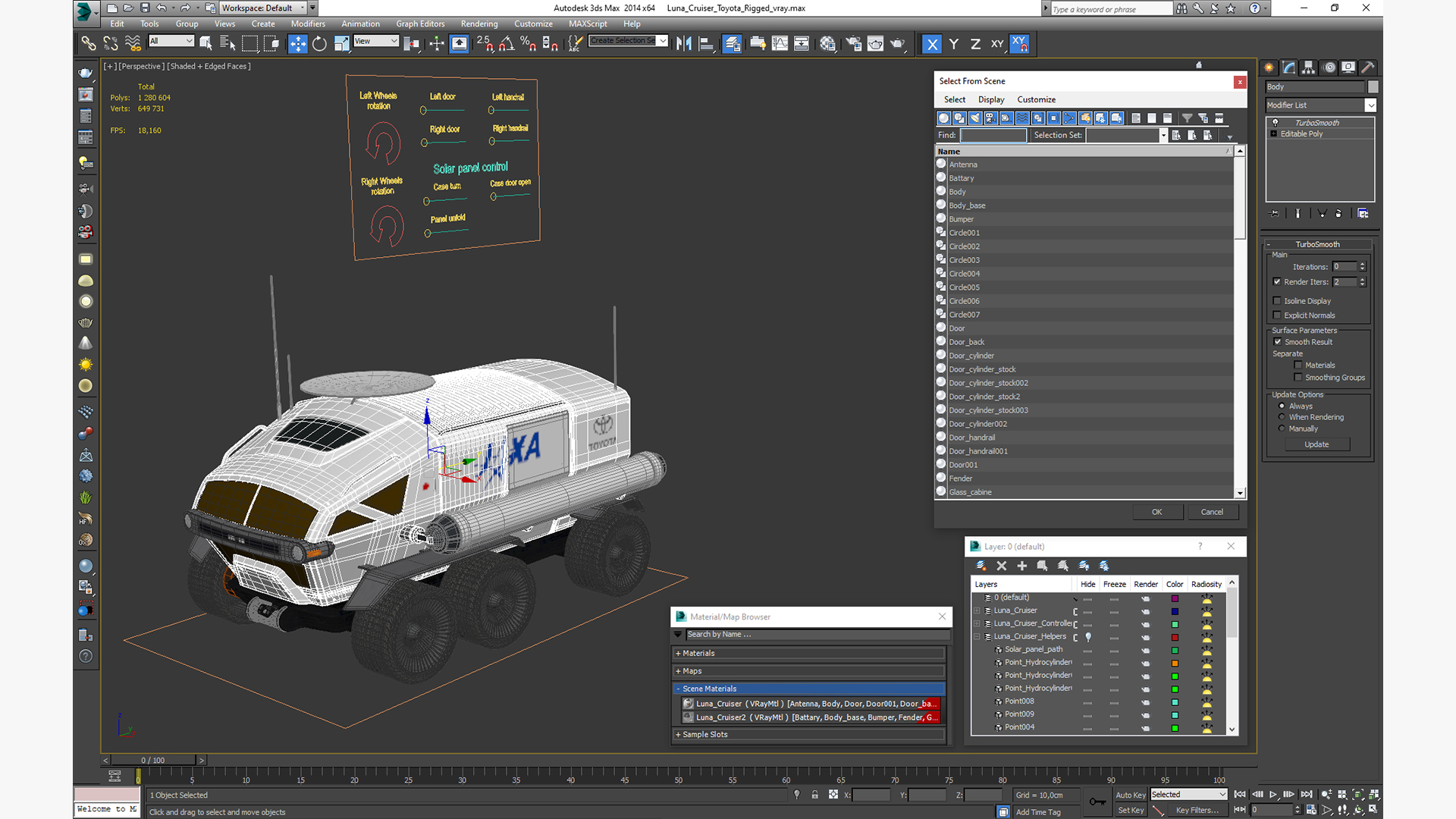Screen dimensions: 1456x819
Task: Toggle Display Lights filter in Select From Scene
Action: coord(975,118)
